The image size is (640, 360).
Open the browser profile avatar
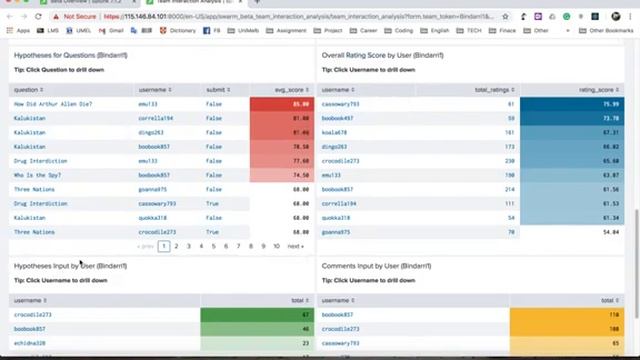click(x=616, y=17)
